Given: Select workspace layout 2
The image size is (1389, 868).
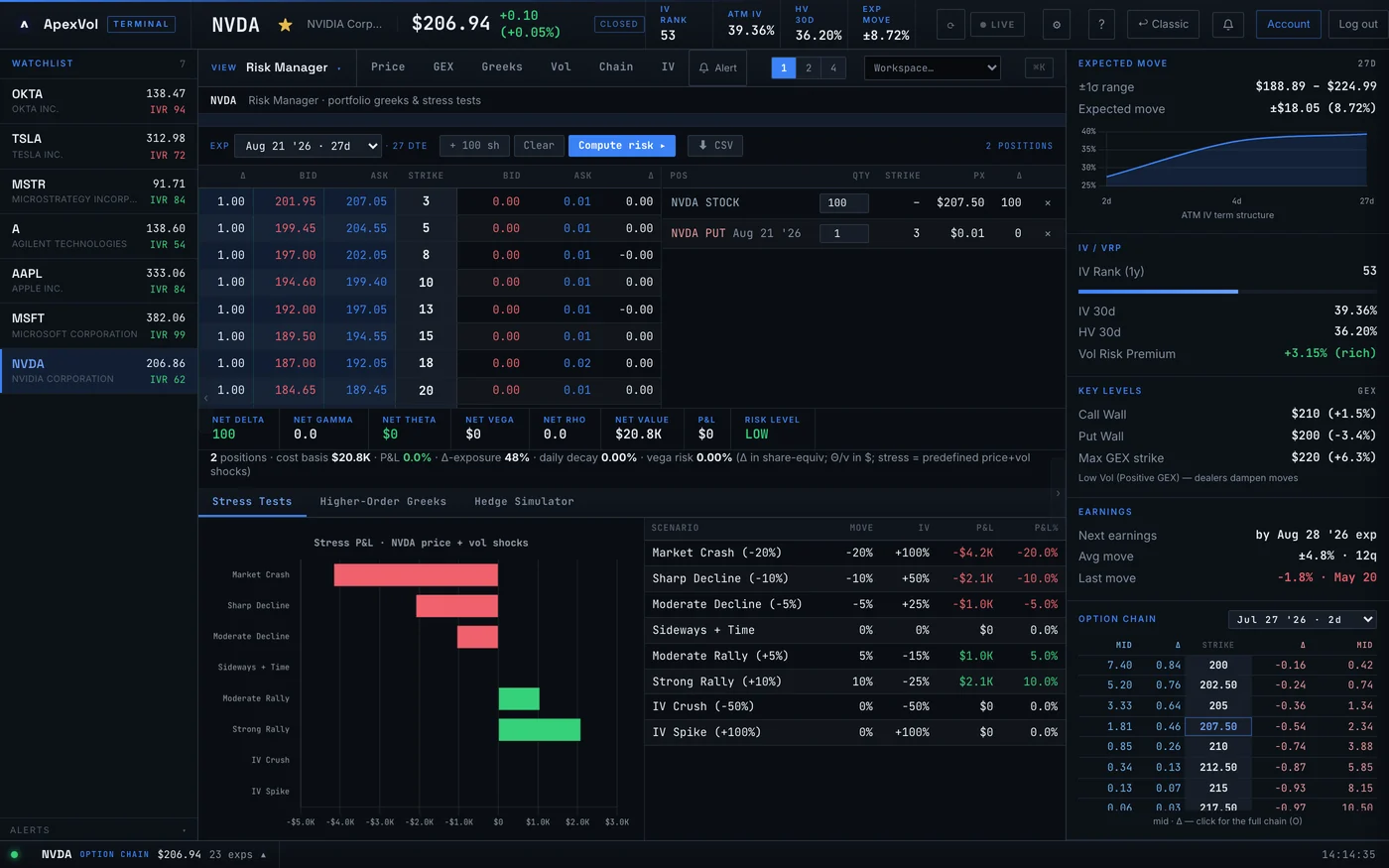Looking at the screenshot, I should coord(809,67).
